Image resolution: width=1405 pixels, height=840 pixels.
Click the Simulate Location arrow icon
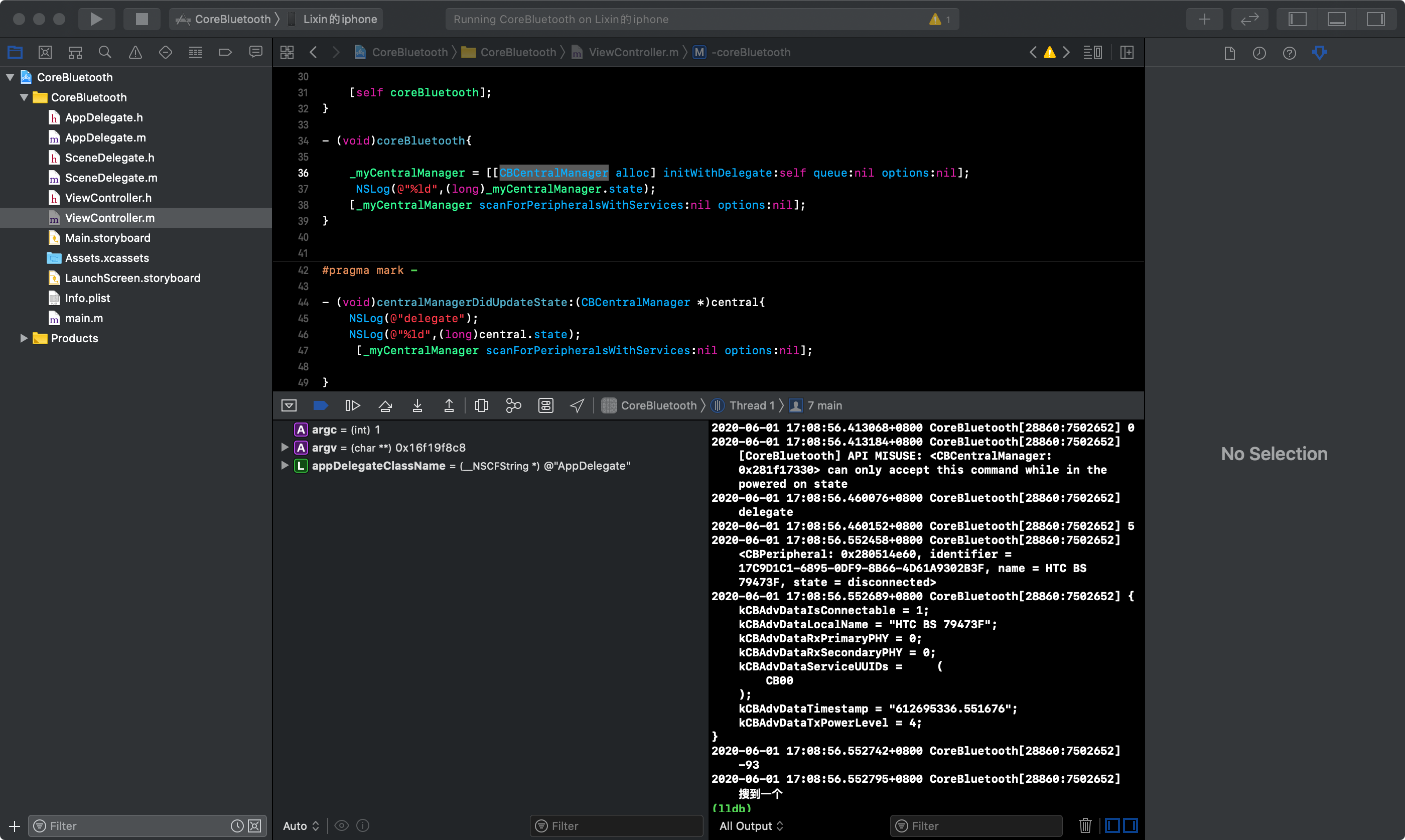[x=577, y=405]
